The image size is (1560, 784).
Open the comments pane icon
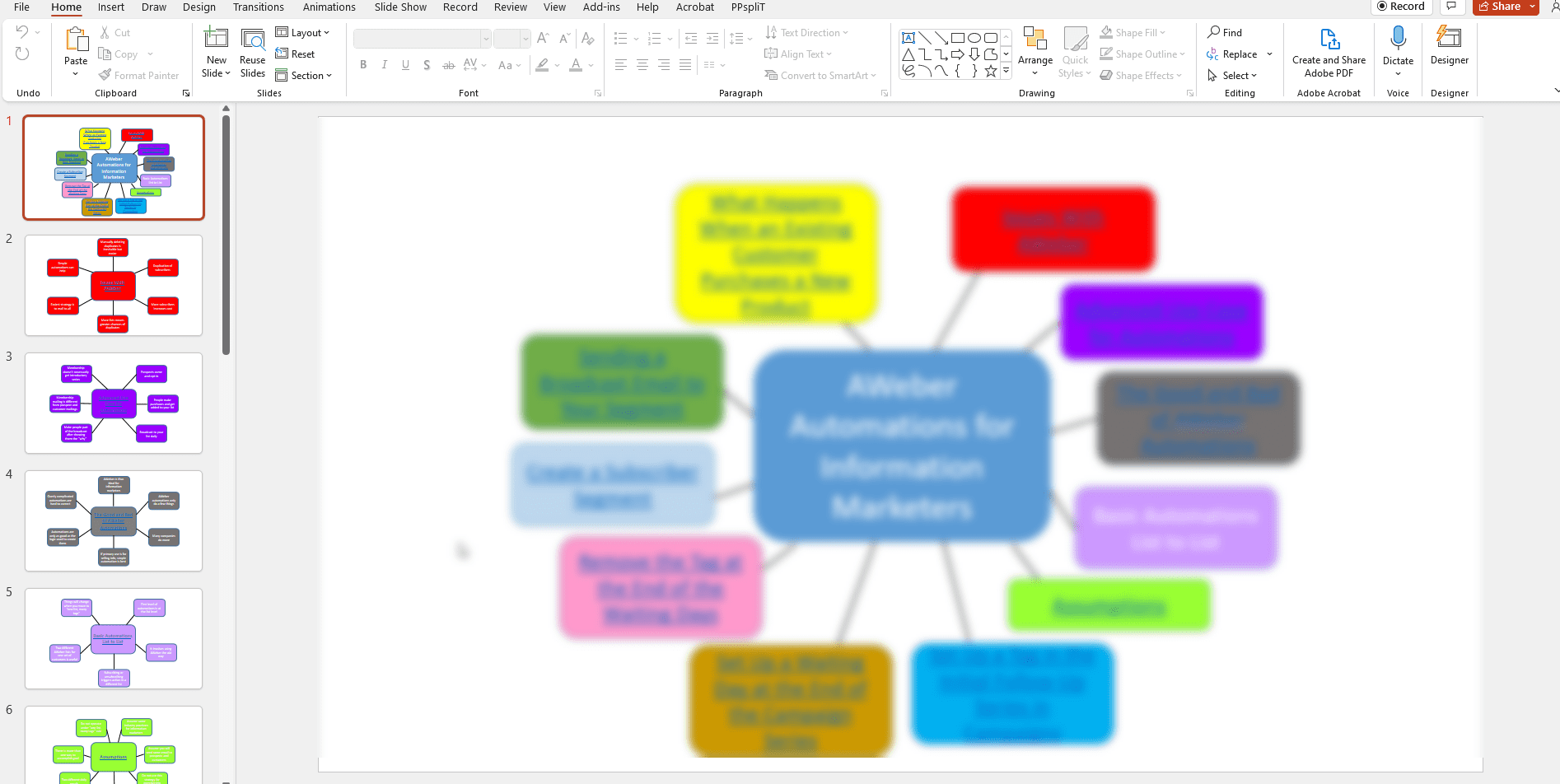[1451, 7]
